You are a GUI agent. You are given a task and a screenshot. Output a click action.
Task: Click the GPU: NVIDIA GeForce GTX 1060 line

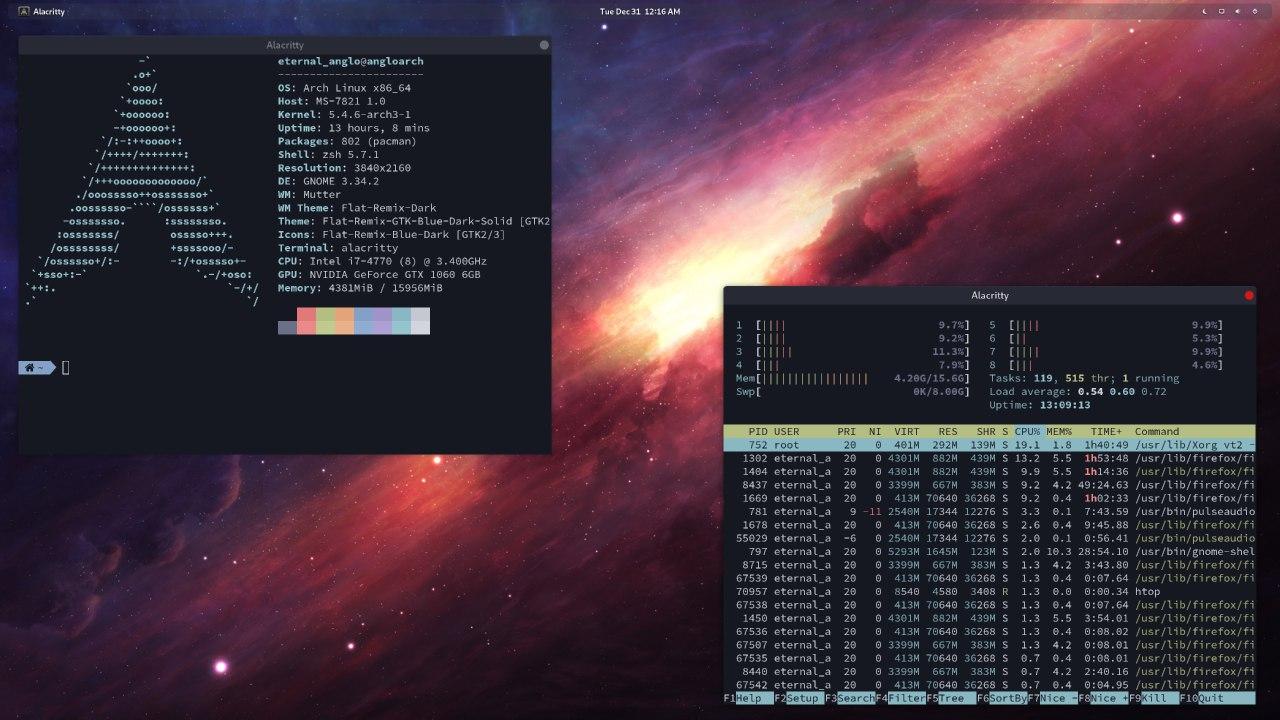(379, 274)
